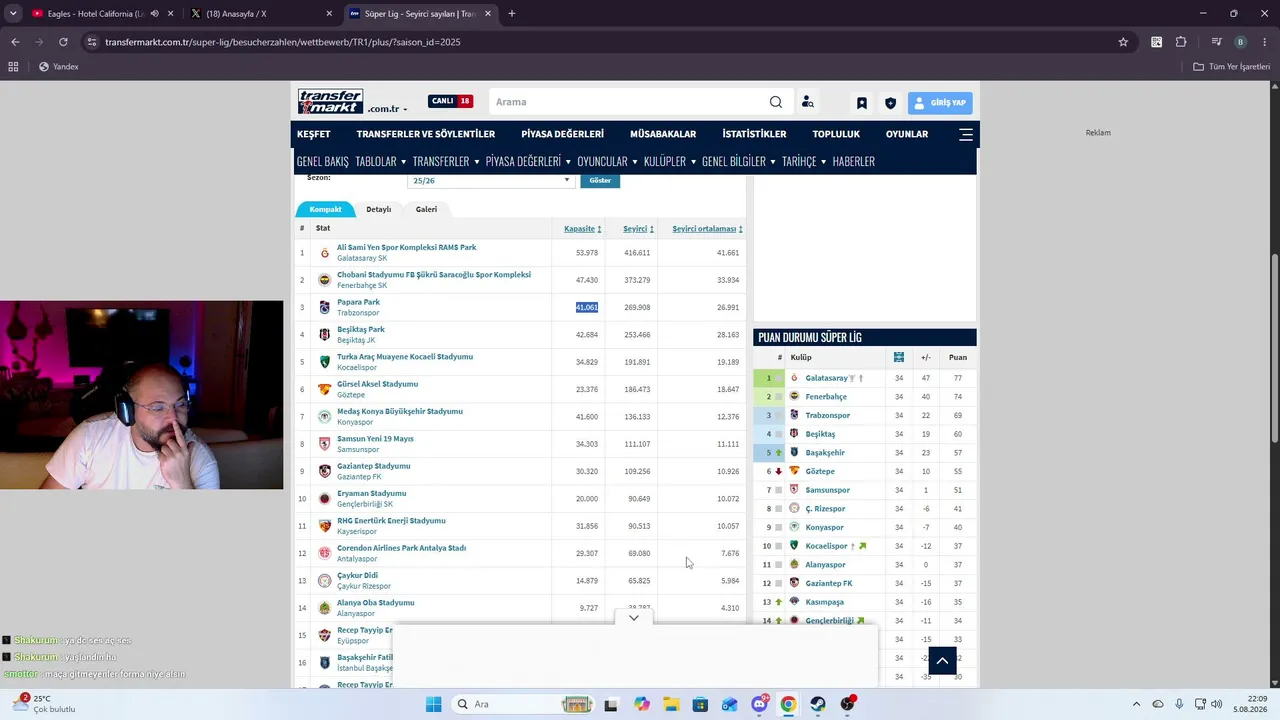Image resolution: width=1280 pixels, height=720 pixels.
Task: Click the browser address bar URL
Action: [x=283, y=42]
